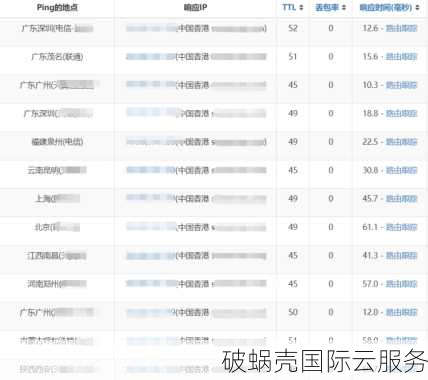428x380 pixels.
Task: Select the 上海 location cell
Action: point(57,199)
